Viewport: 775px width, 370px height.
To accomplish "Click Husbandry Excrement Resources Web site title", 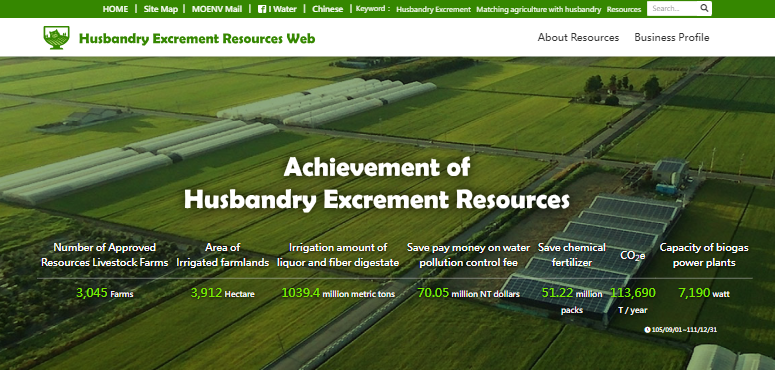I will point(197,39).
